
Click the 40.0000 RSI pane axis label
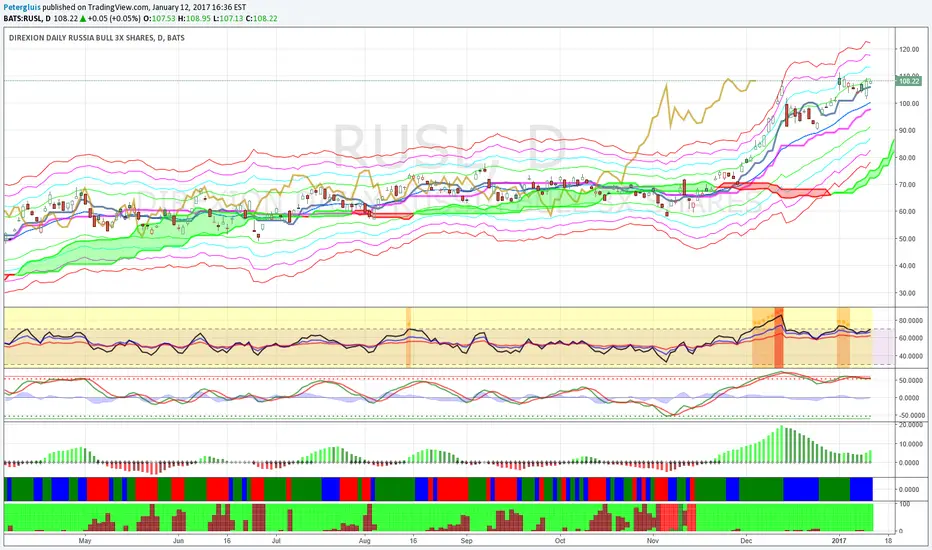(x=910, y=357)
